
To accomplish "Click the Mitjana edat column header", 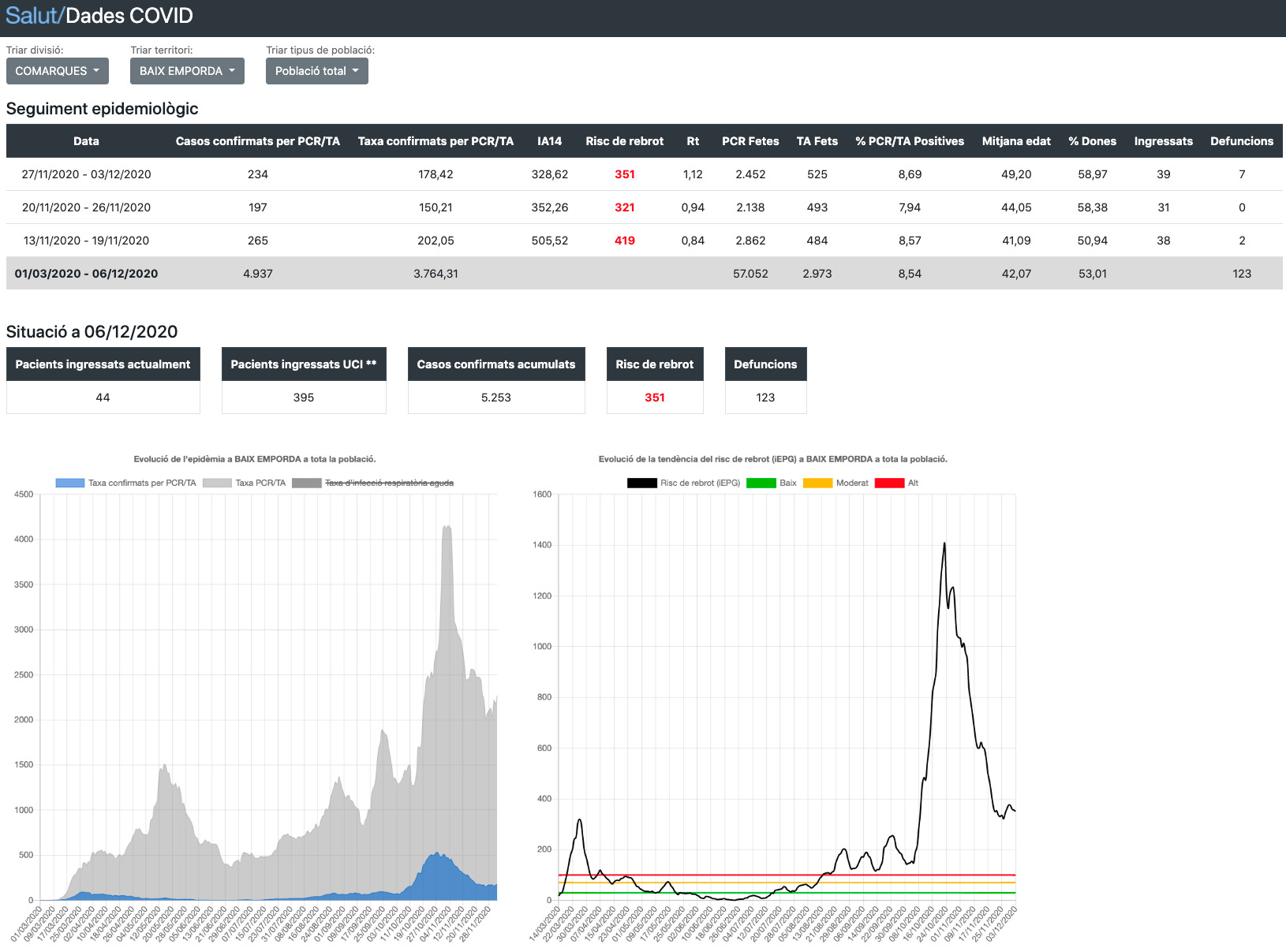I will (x=1016, y=141).
